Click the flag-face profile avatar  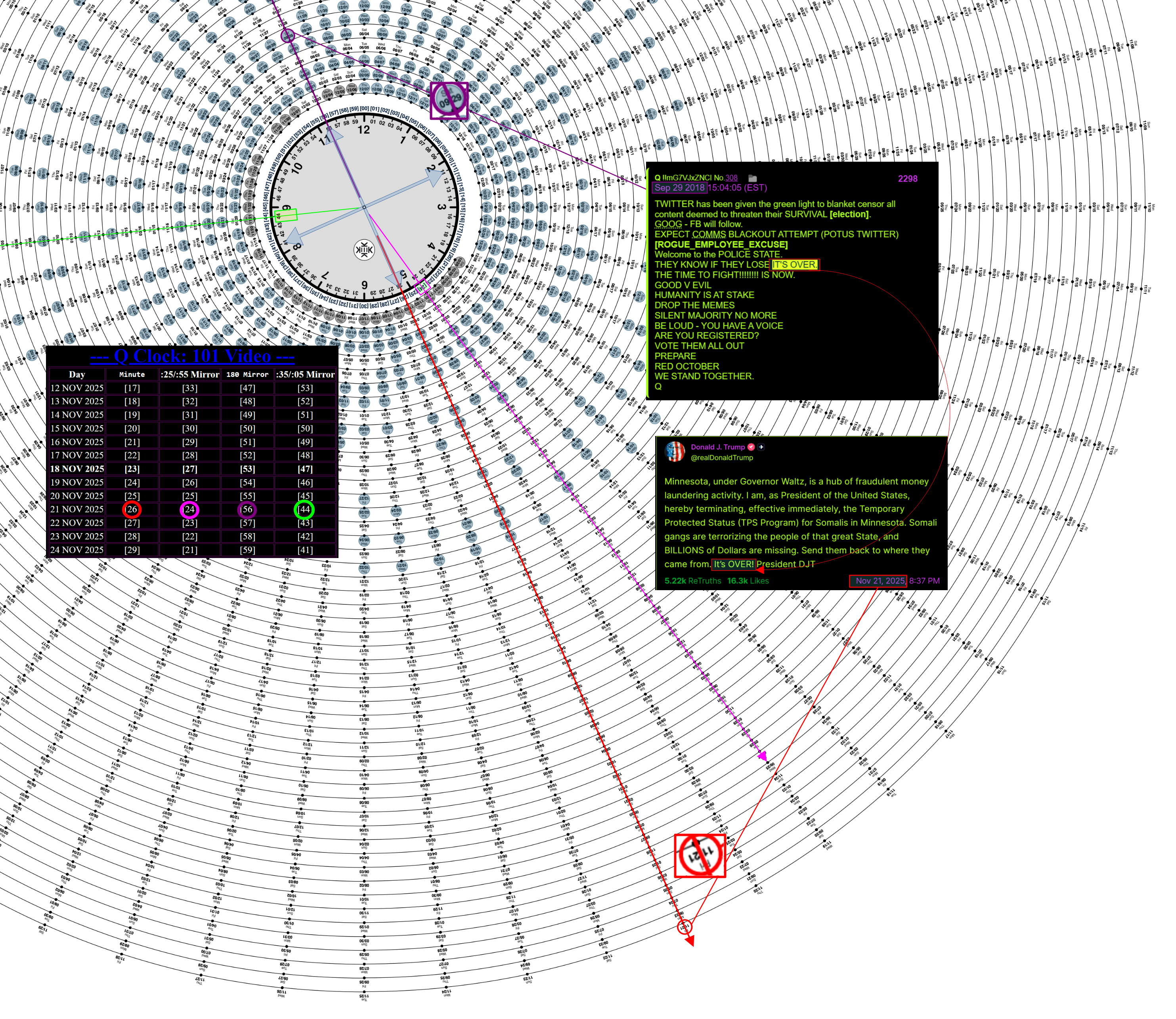point(675,452)
